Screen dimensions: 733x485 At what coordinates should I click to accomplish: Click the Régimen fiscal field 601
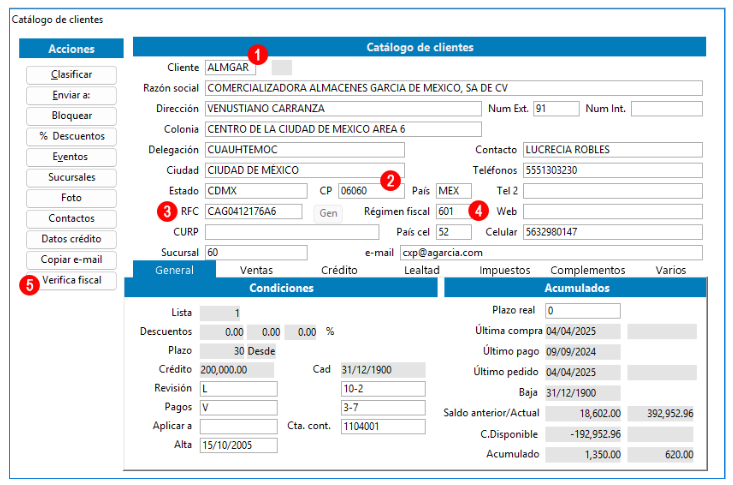[453, 211]
